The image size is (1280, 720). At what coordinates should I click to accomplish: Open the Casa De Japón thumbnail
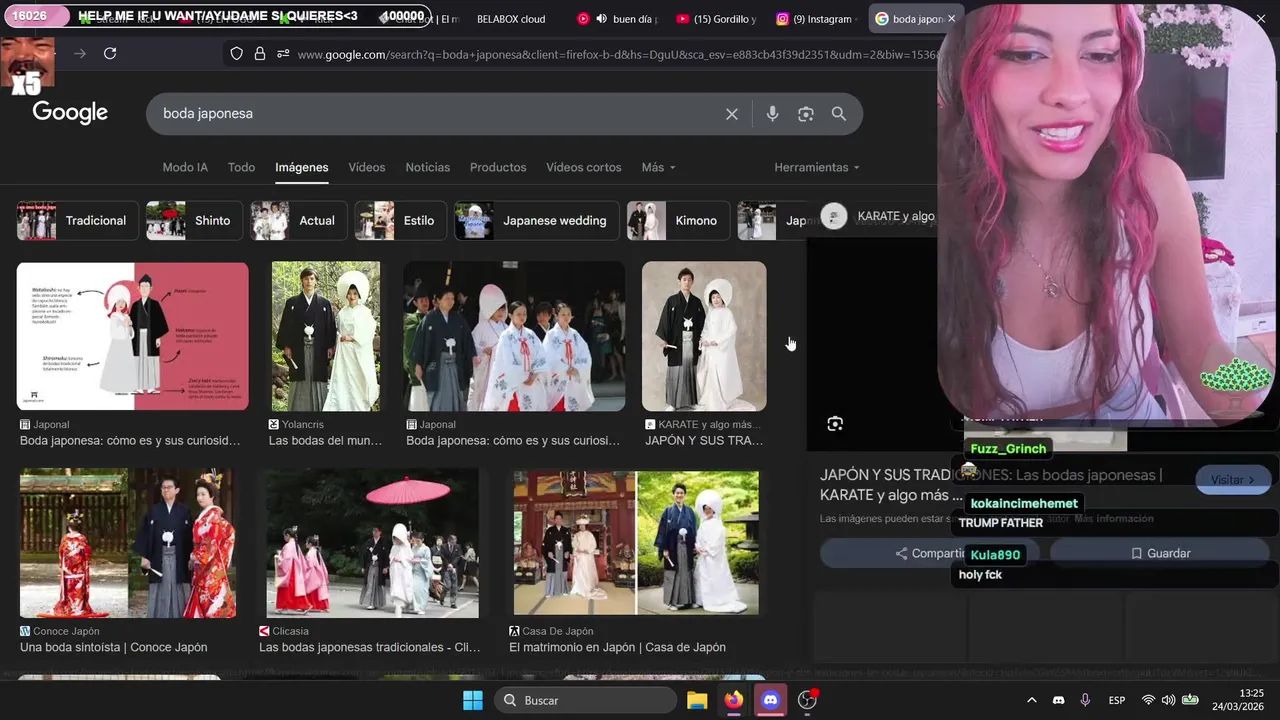[636, 544]
